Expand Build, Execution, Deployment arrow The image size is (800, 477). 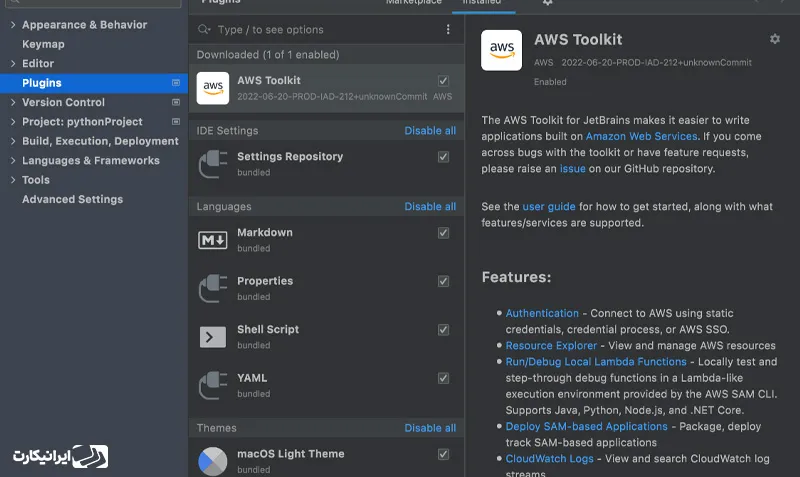[13, 141]
